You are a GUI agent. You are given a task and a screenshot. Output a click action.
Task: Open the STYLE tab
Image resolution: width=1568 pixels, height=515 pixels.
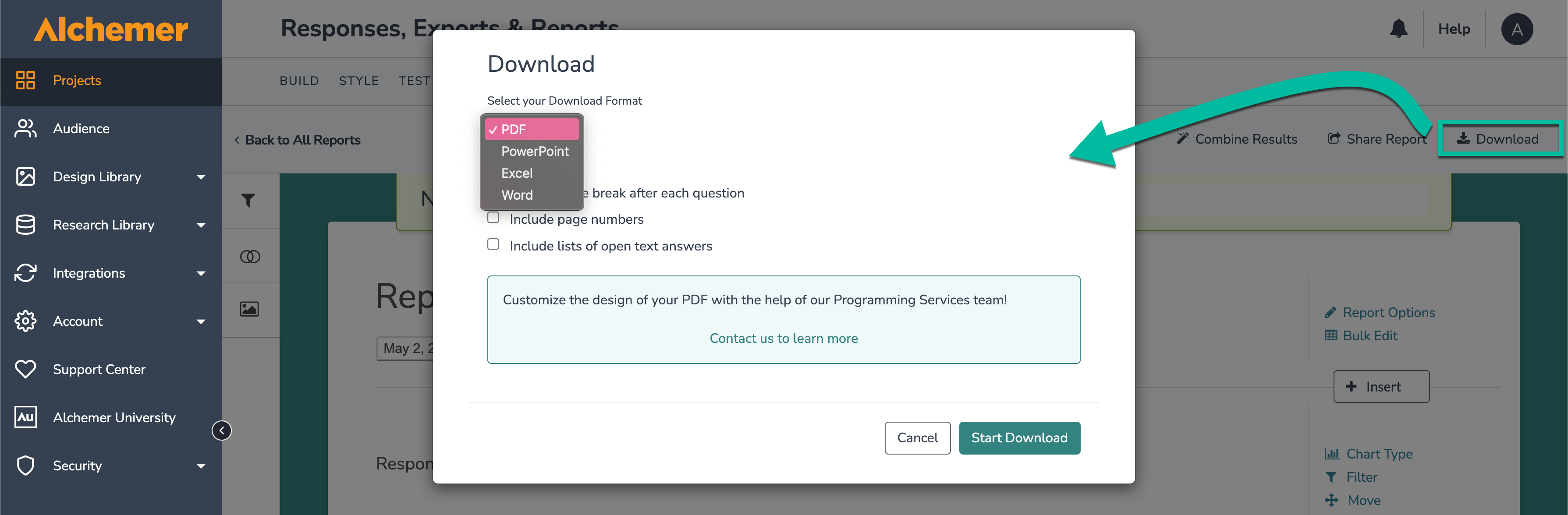358,81
